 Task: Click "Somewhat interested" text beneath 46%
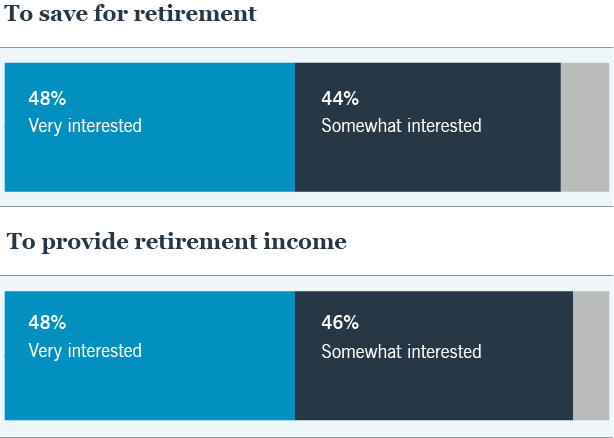[x=401, y=351]
